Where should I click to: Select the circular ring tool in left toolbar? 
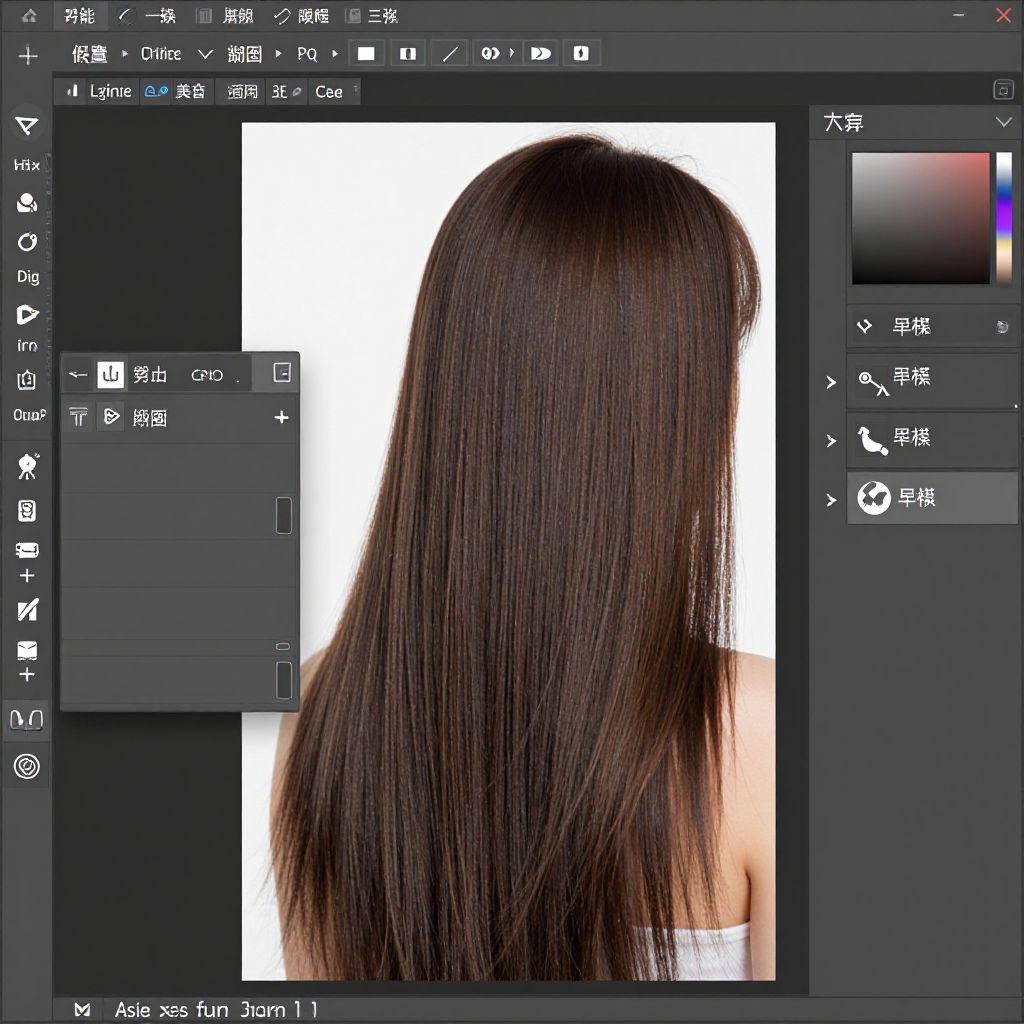[27, 242]
